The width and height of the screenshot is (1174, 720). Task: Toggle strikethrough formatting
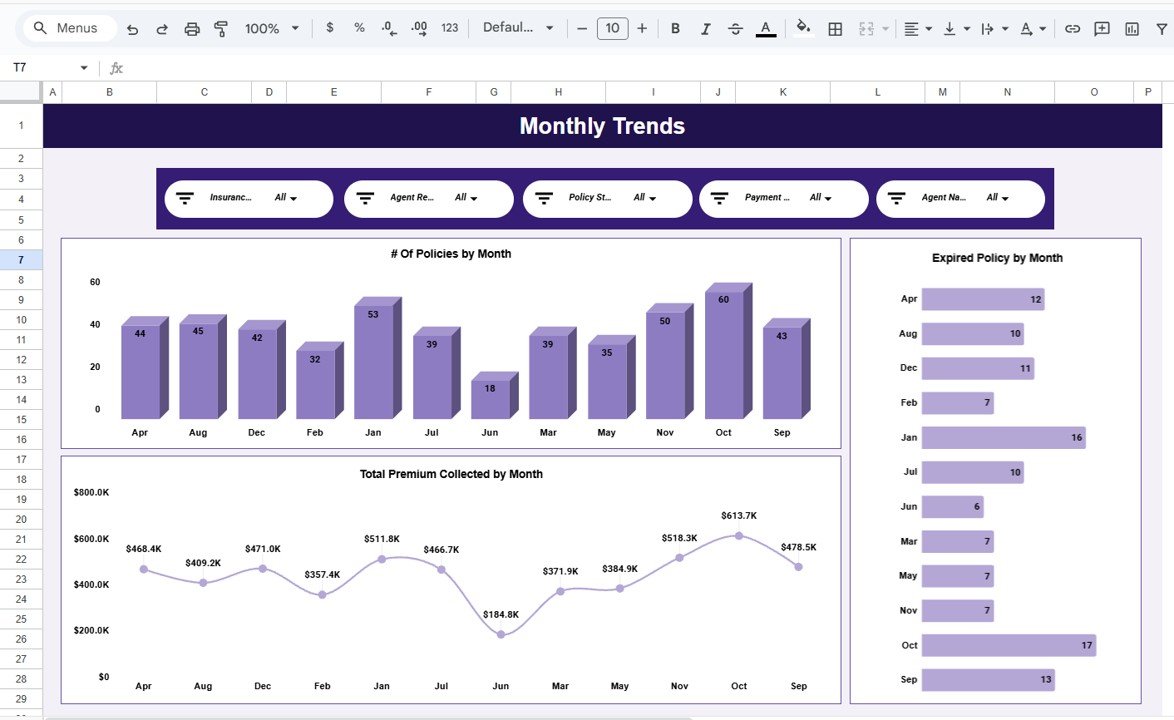735,28
